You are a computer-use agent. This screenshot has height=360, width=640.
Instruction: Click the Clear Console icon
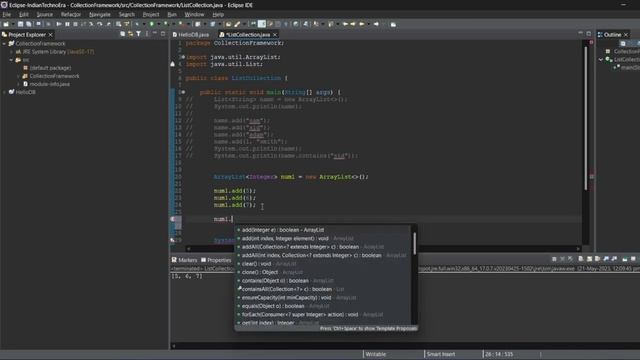[581, 259]
